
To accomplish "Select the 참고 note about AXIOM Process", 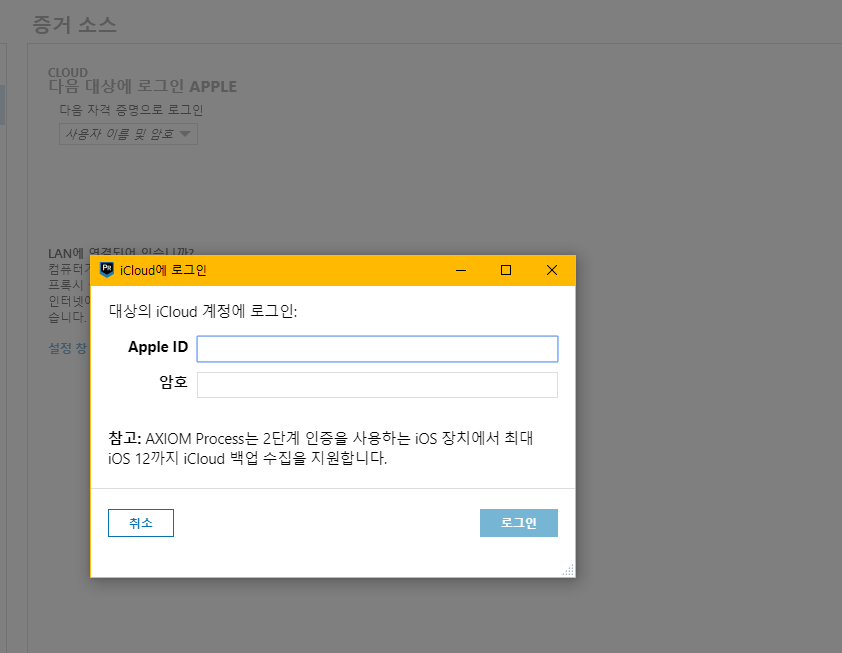I will (x=321, y=448).
